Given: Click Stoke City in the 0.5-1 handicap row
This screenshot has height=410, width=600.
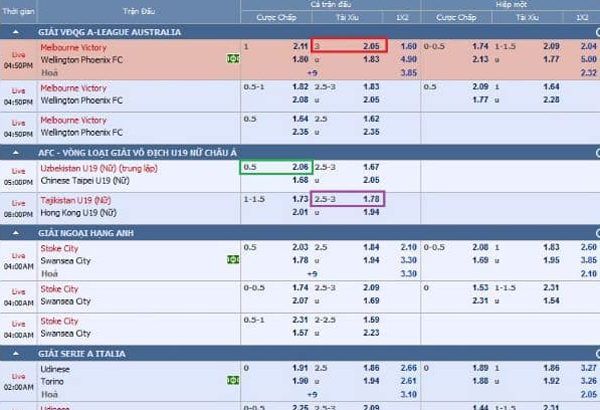Looking at the screenshot, I should coord(59,321).
